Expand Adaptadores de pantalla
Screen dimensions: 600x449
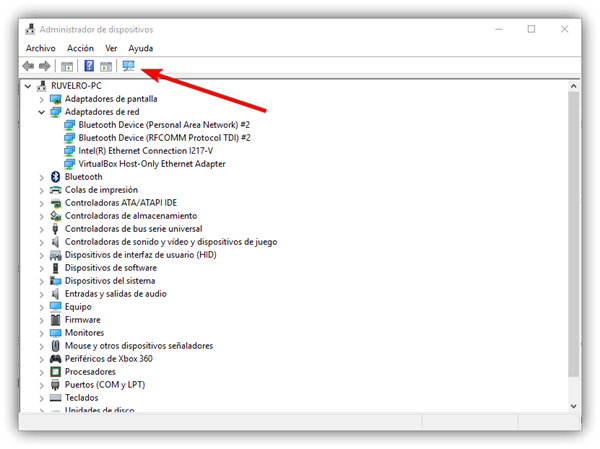41,100
